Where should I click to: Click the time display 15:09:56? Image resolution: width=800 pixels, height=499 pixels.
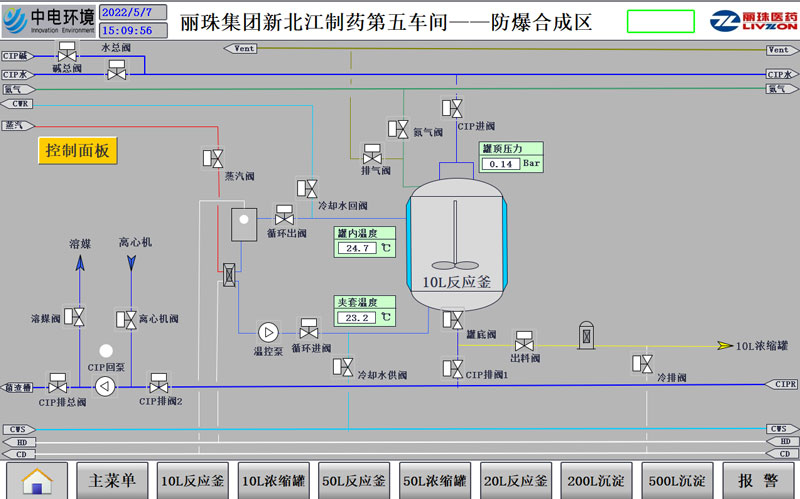(x=133, y=30)
